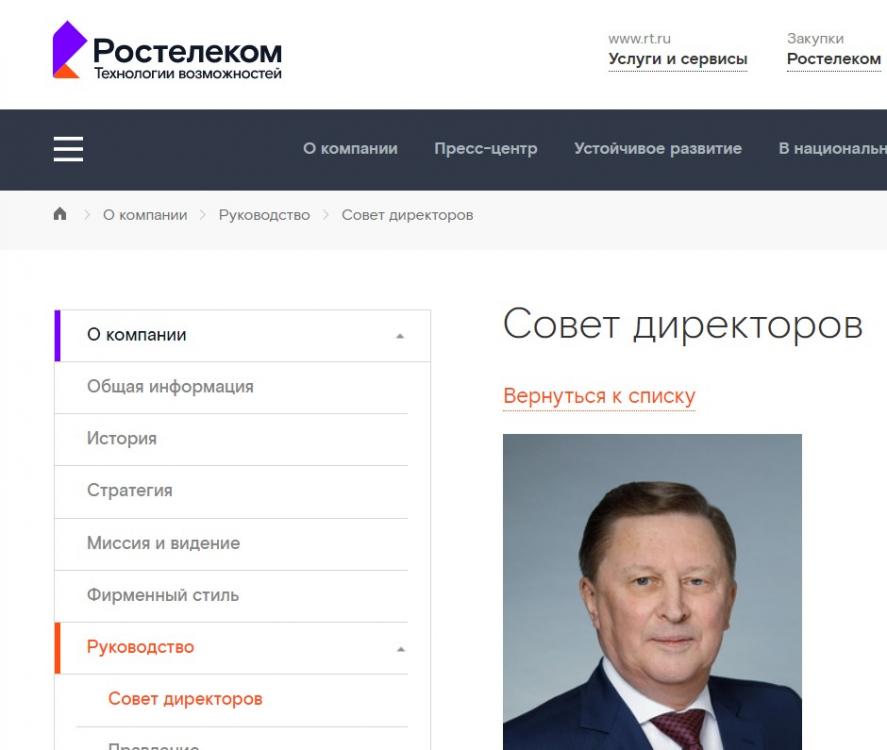Click the director's portrait photo
This screenshot has height=750, width=887.
pyautogui.click(x=652, y=592)
